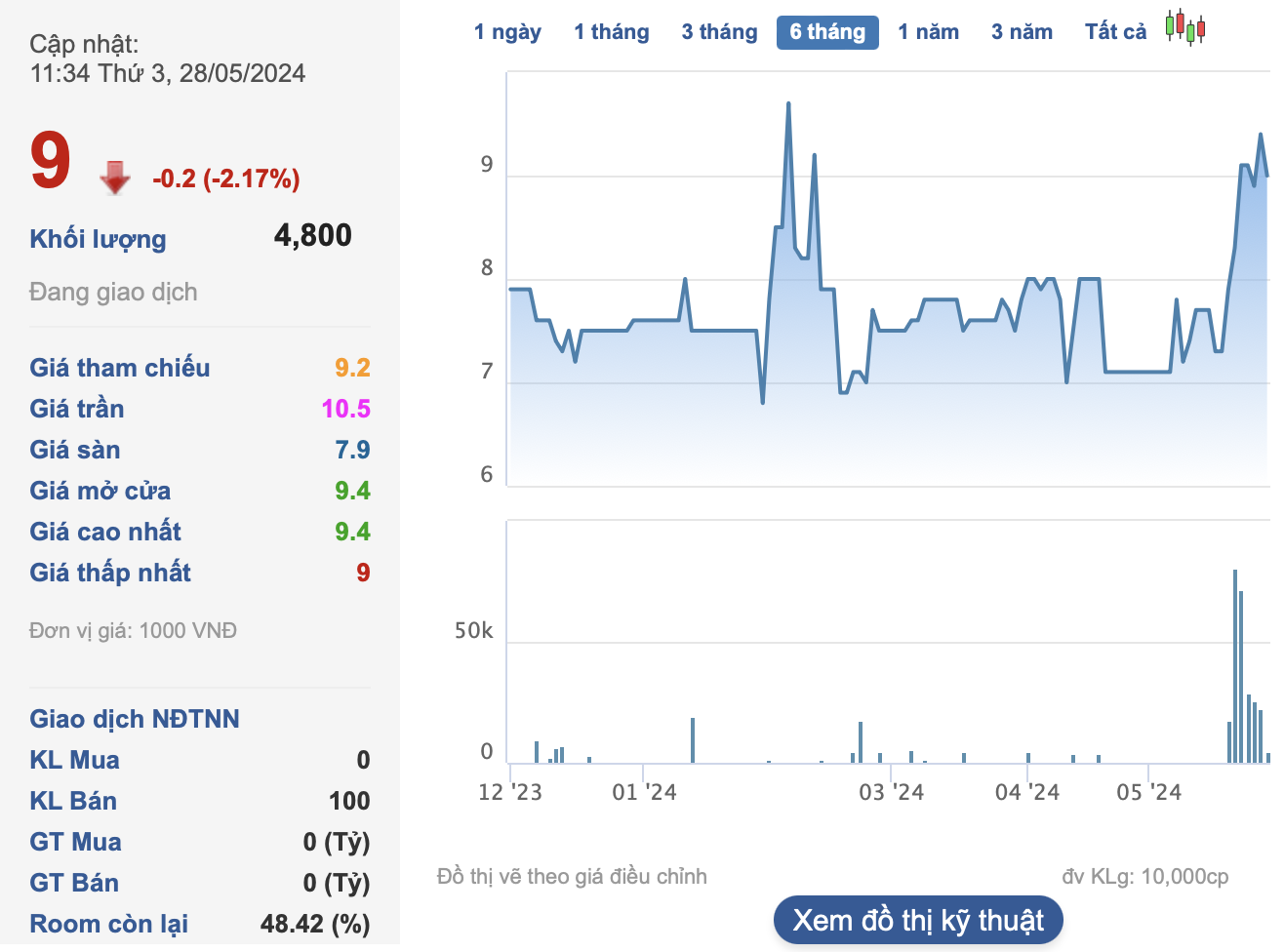The width and height of the screenshot is (1284, 952).
Task: Click the remaining room value 48.42 (%)
Action: click(315, 924)
